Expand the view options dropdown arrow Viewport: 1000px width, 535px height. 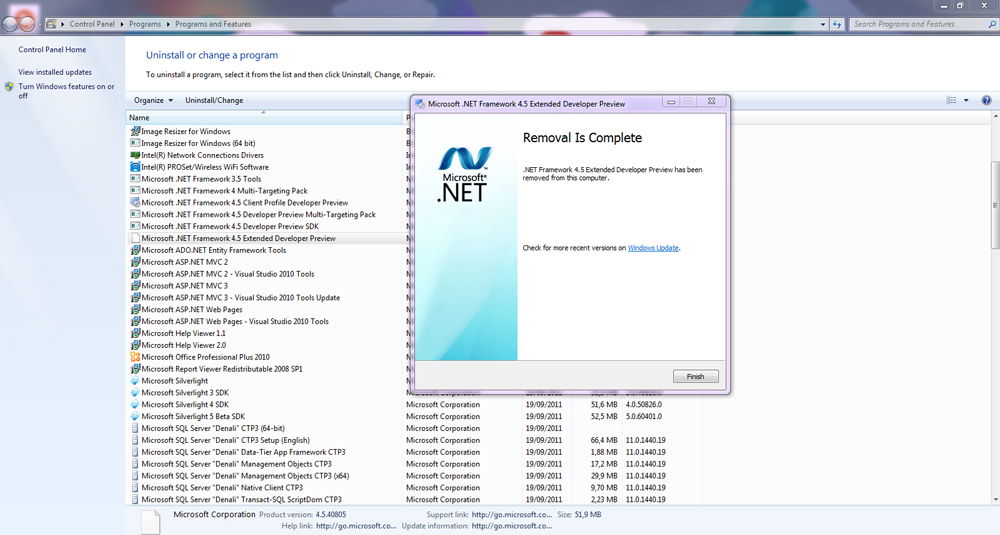pos(965,100)
